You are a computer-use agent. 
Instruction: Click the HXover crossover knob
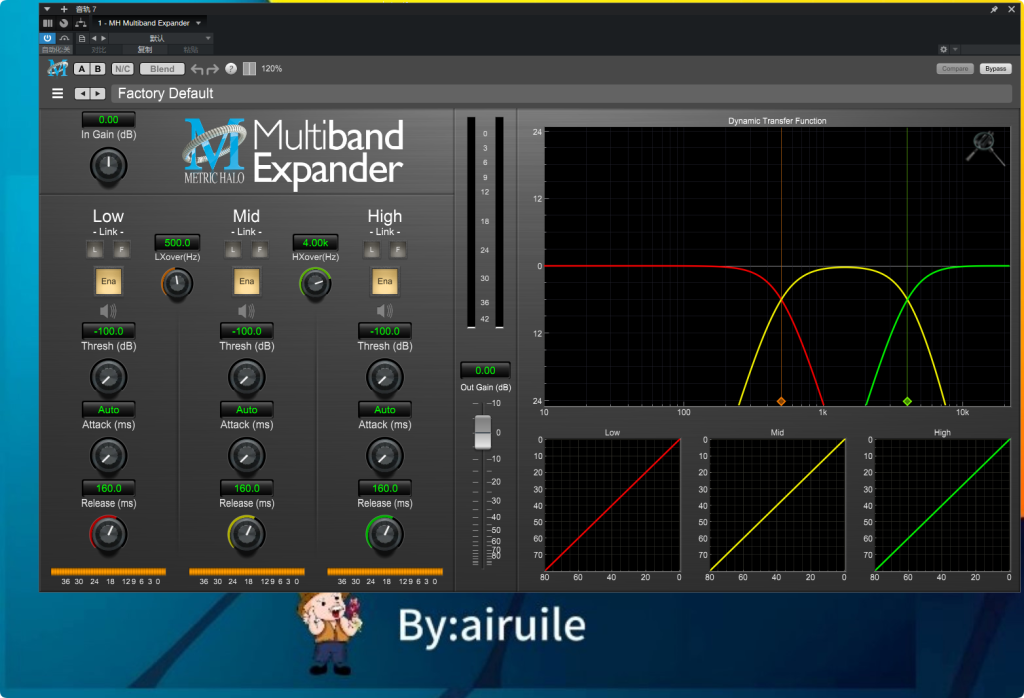tap(315, 283)
